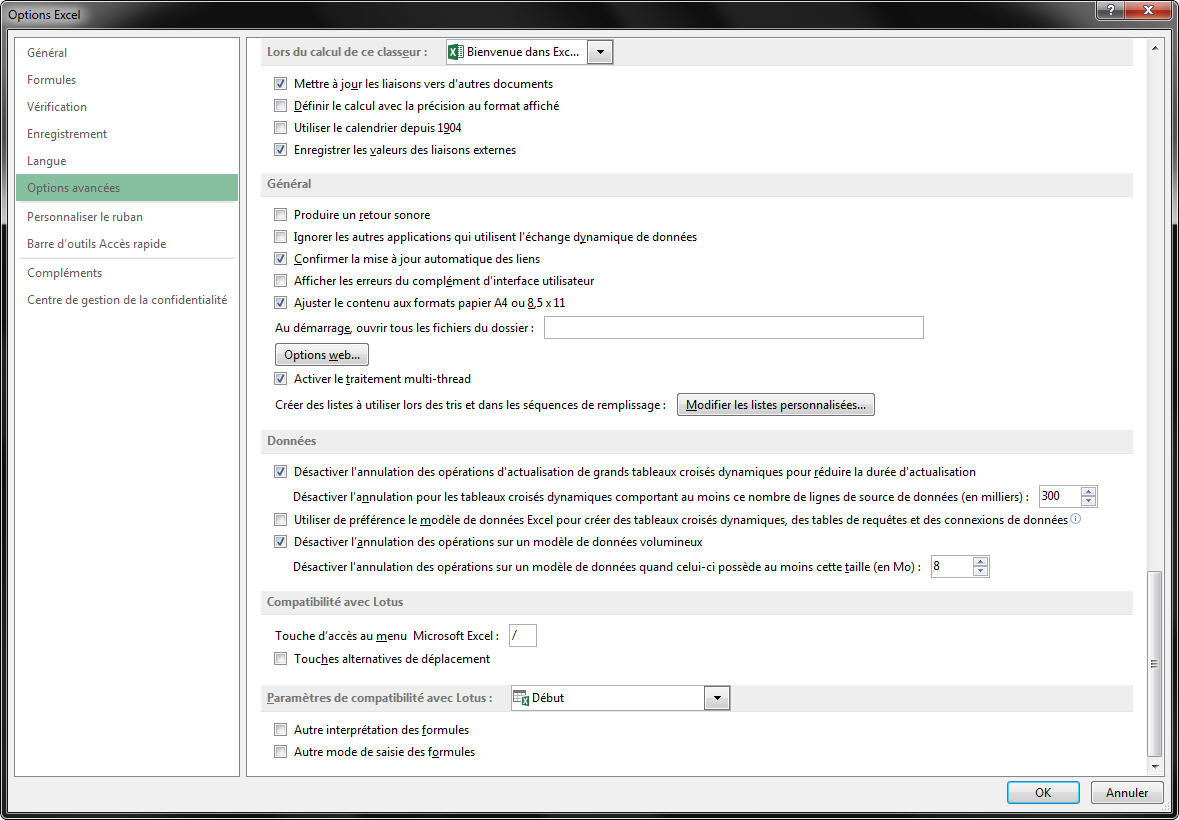The width and height of the screenshot is (1179, 820).
Task: Close the Options Excel dialog
Action: (x=1148, y=10)
